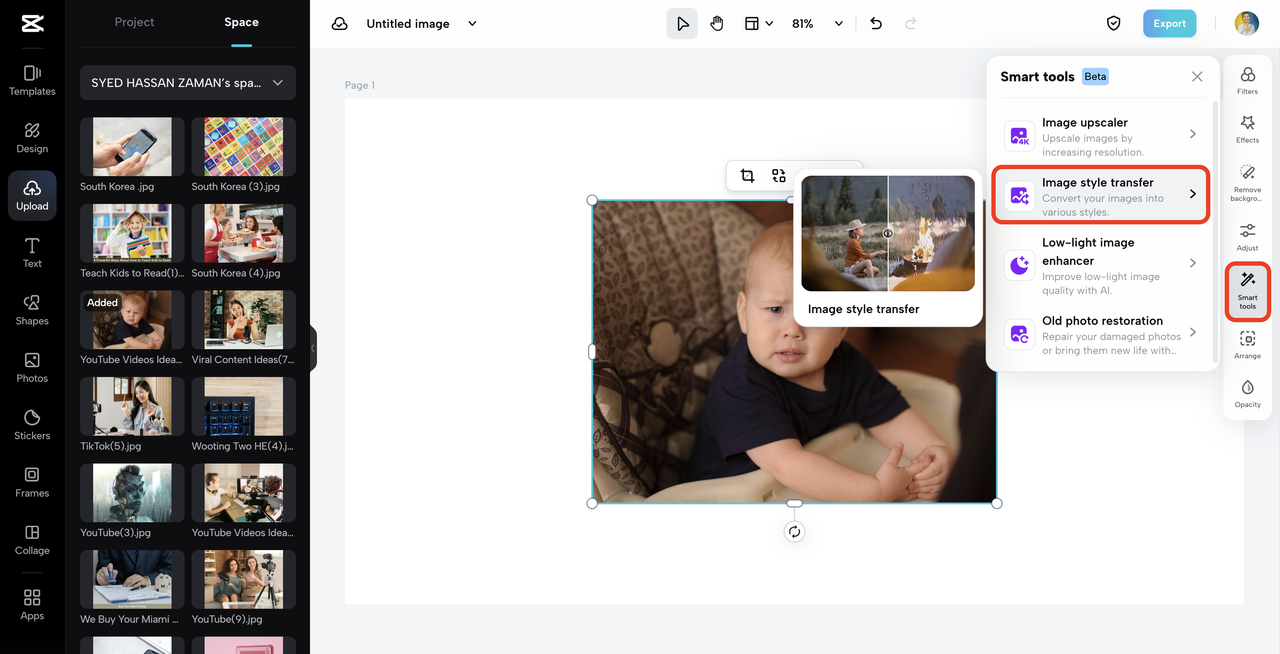The height and width of the screenshot is (654, 1280).
Task: Open the Stickers panel
Action: [x=32, y=425]
